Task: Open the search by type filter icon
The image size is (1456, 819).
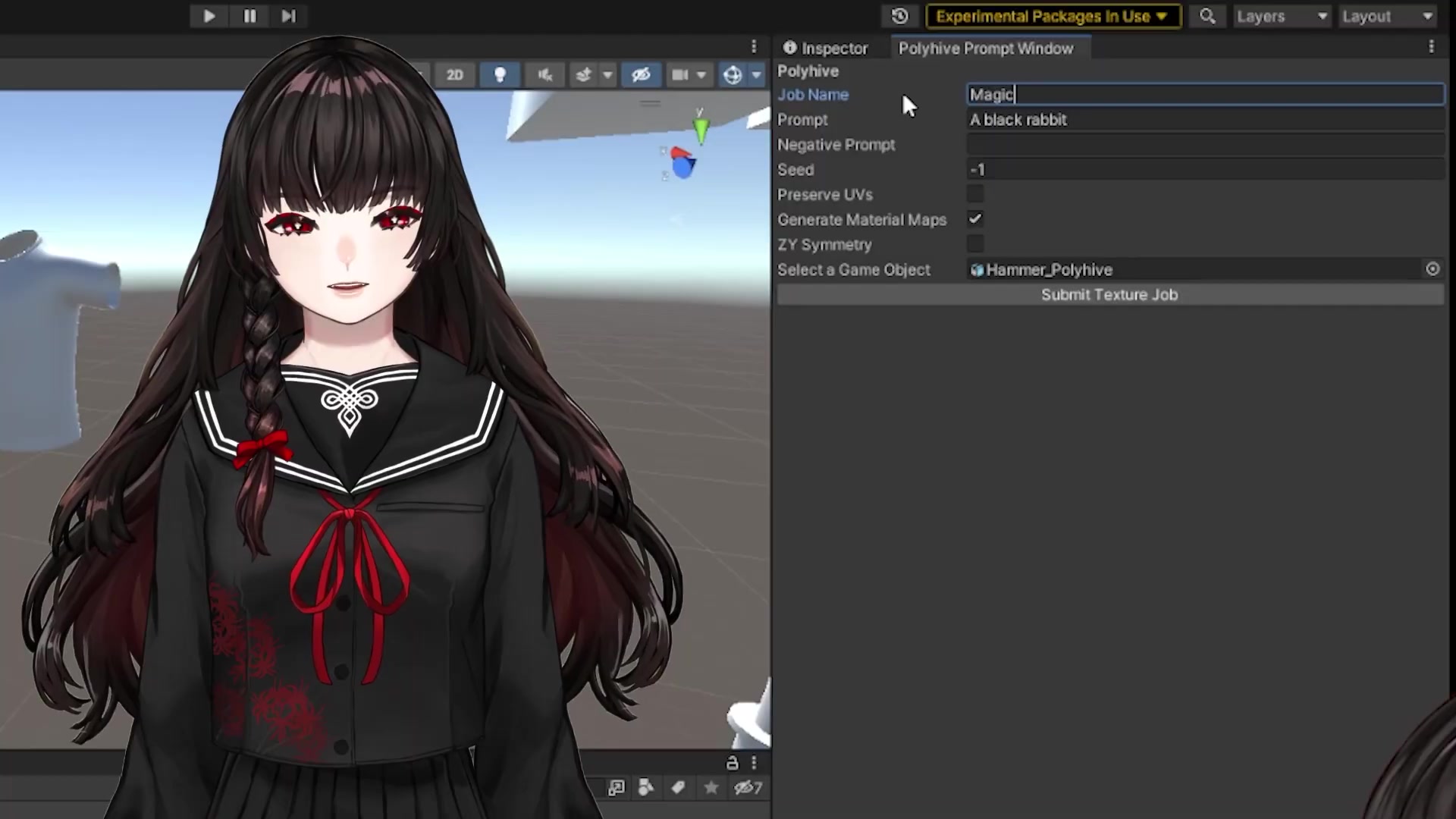Action: point(646,788)
